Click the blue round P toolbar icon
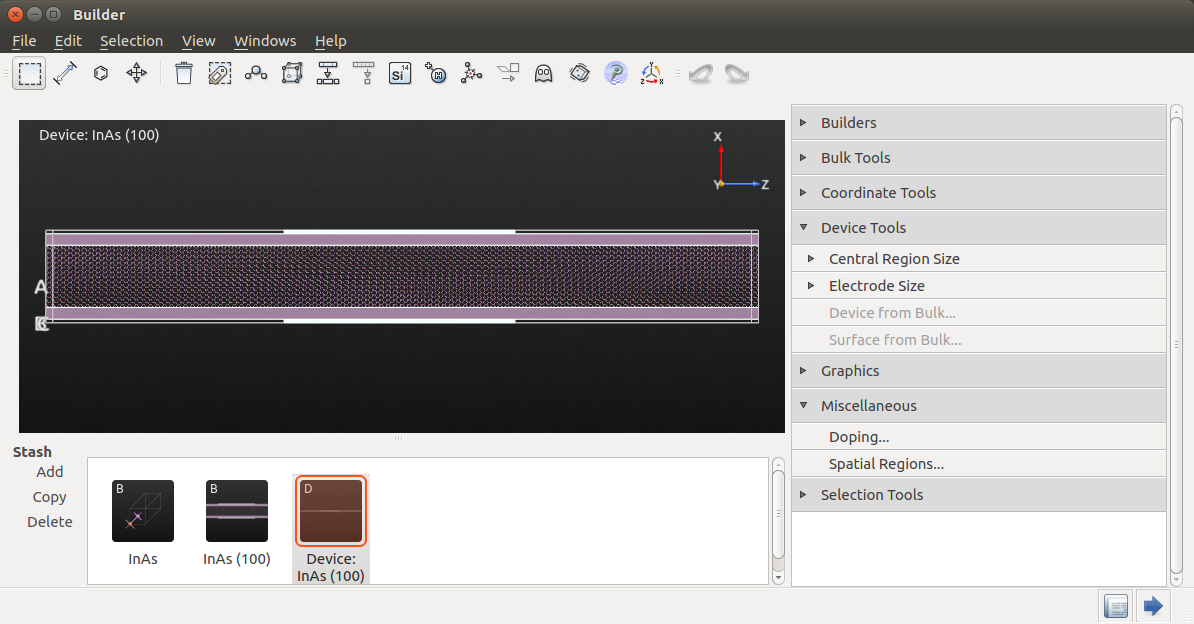The height and width of the screenshot is (624, 1194). pyautogui.click(x=615, y=73)
